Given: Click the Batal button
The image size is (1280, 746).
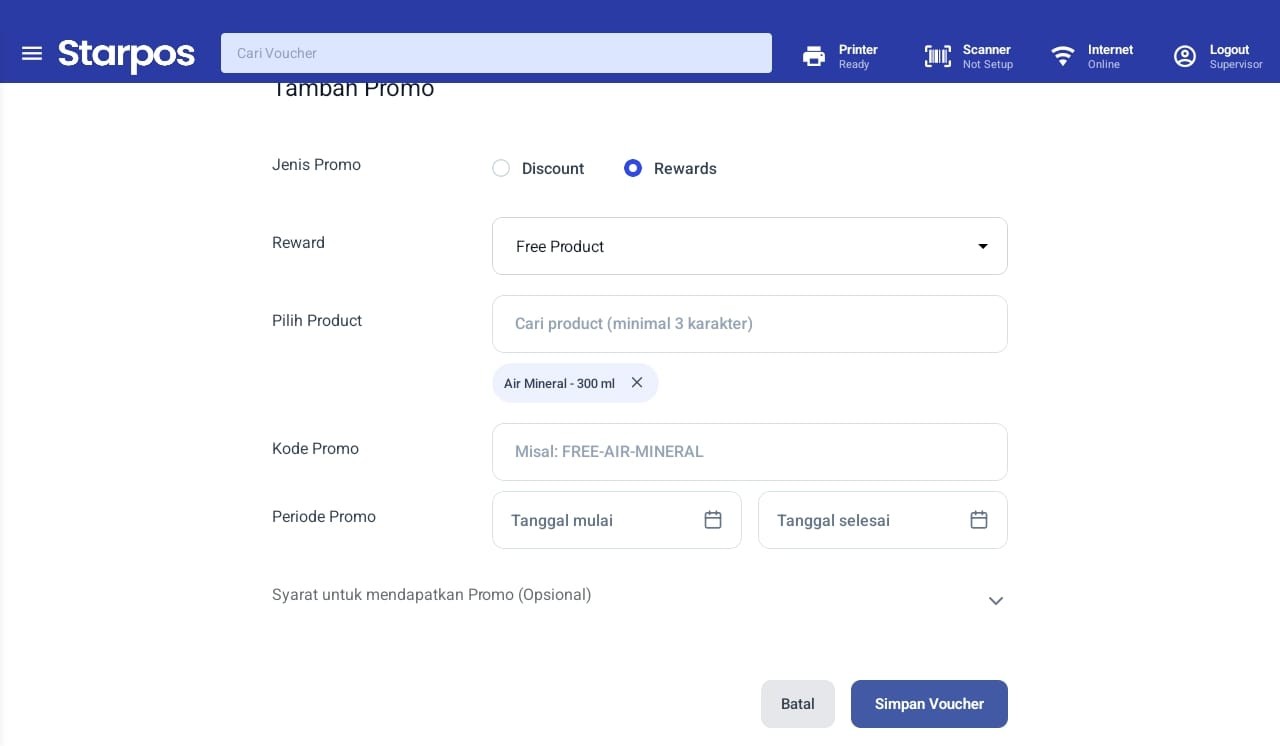Looking at the screenshot, I should coord(798,704).
